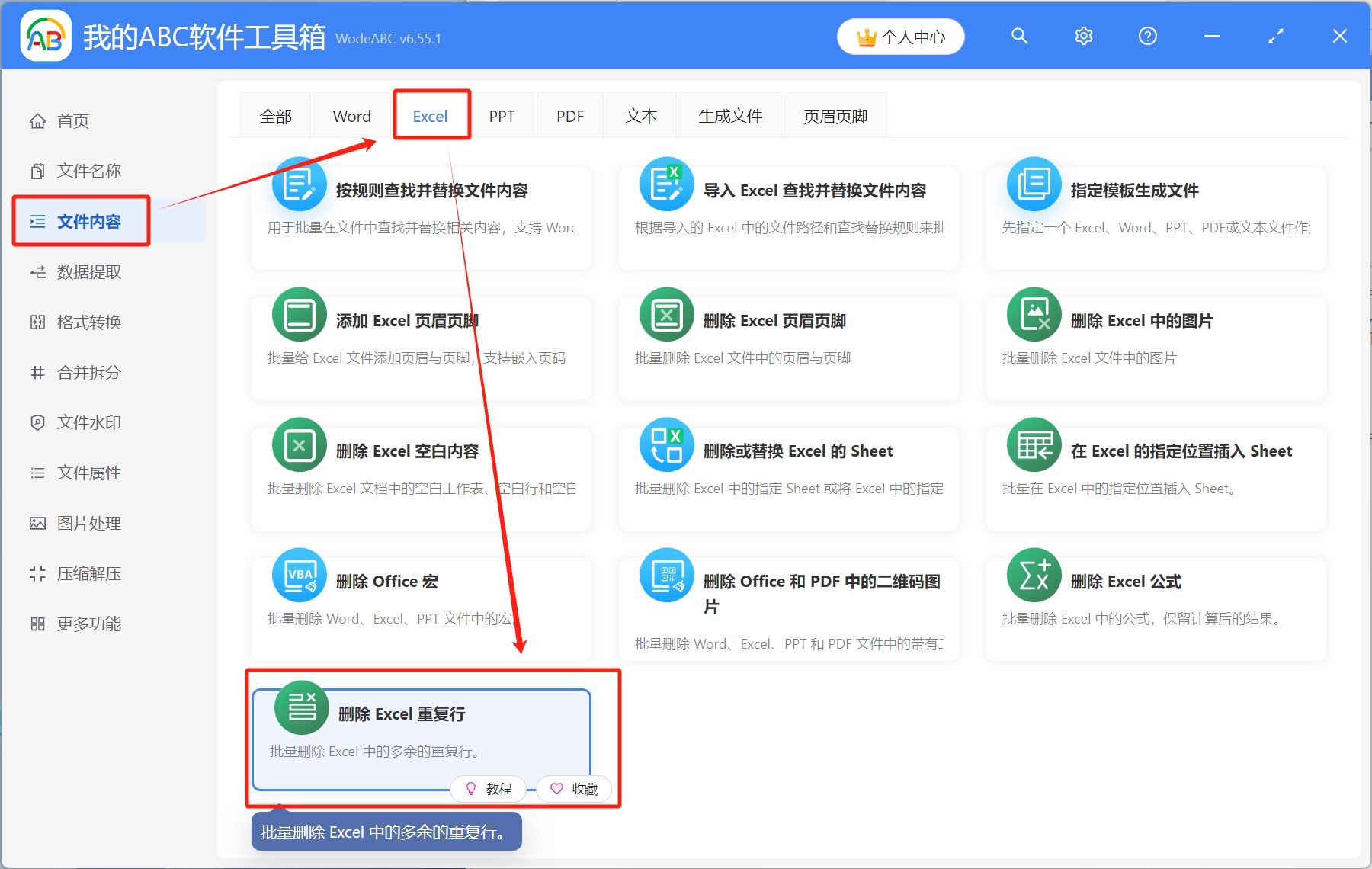Switch to the PPT tab

coord(502,116)
